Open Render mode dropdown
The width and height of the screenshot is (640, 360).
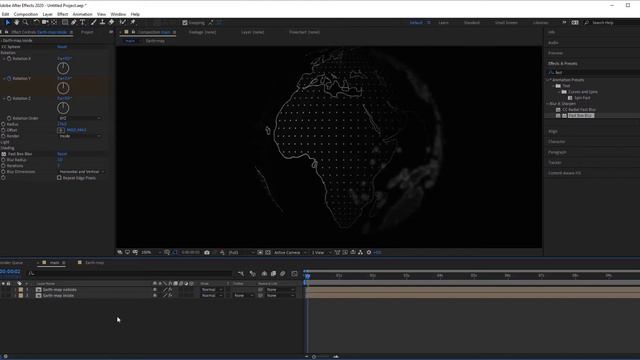point(80,136)
